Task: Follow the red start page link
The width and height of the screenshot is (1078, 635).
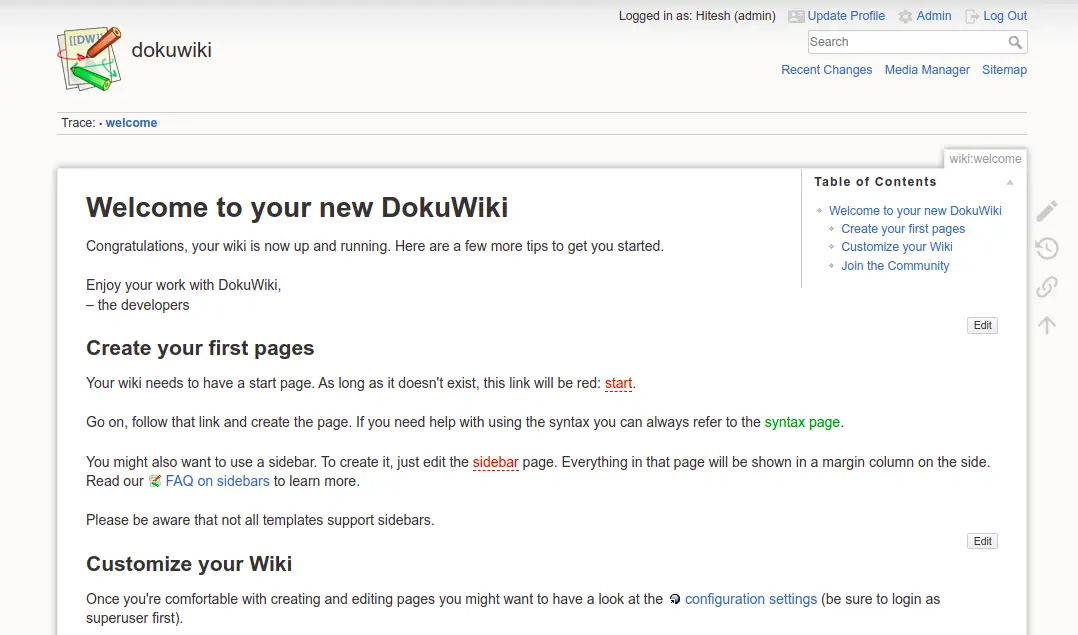Action: tap(618, 383)
